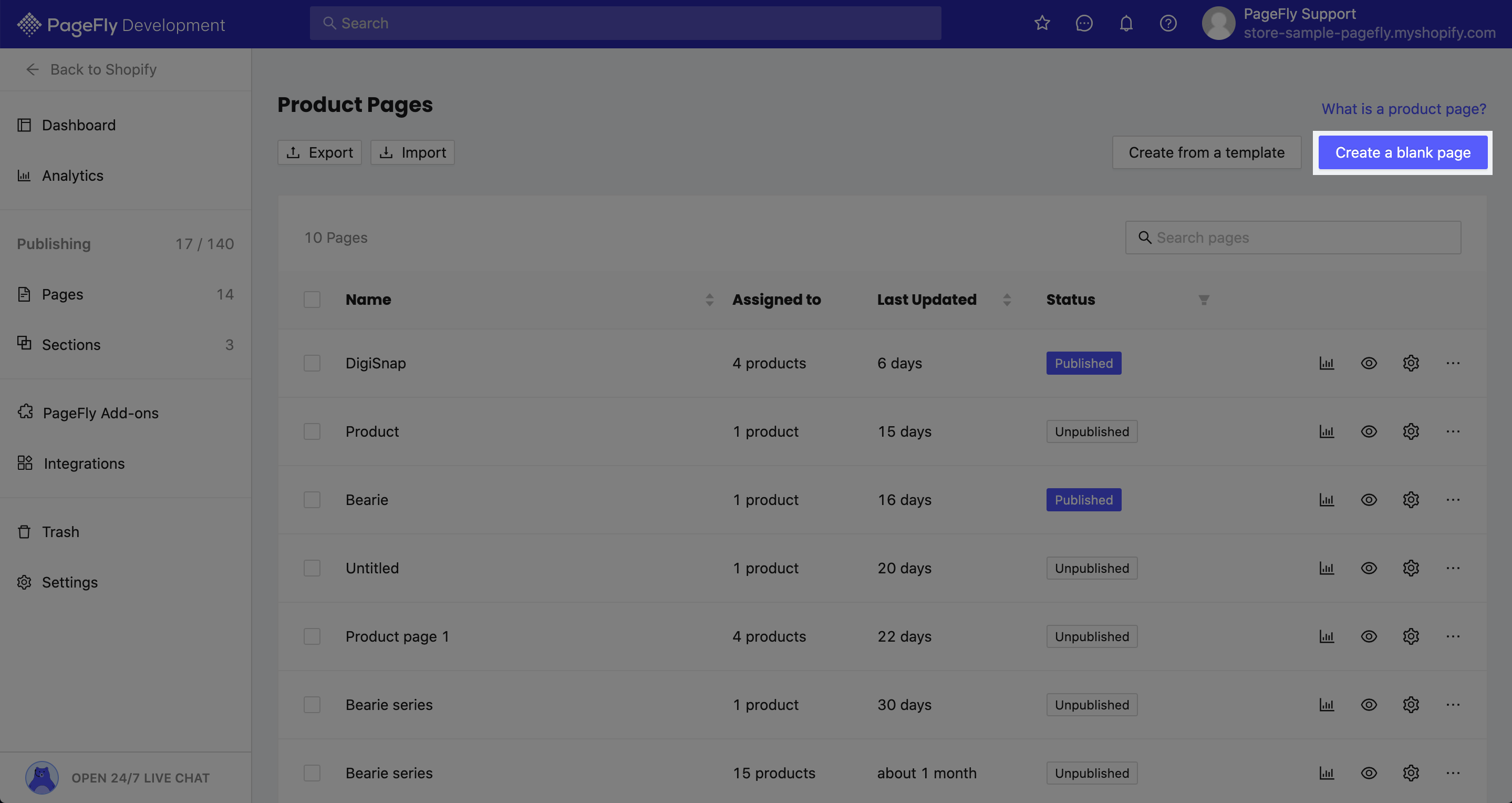The image size is (1512, 803).
Task: View analytics icon for 15 products Bearie series
Action: 1327,773
